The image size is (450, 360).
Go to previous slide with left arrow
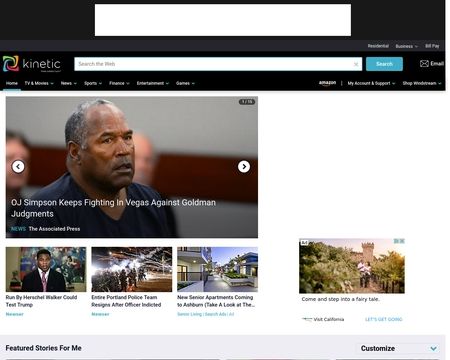[18, 166]
